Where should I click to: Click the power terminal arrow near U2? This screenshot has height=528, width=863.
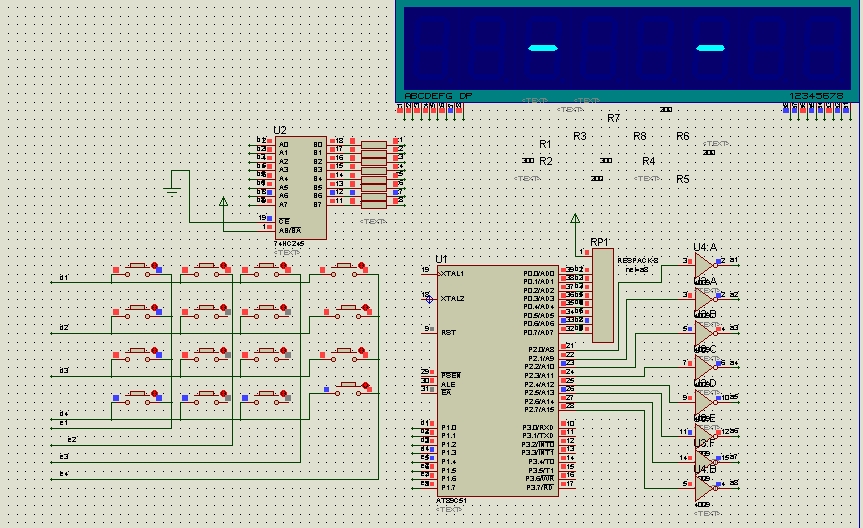pyautogui.click(x=222, y=202)
